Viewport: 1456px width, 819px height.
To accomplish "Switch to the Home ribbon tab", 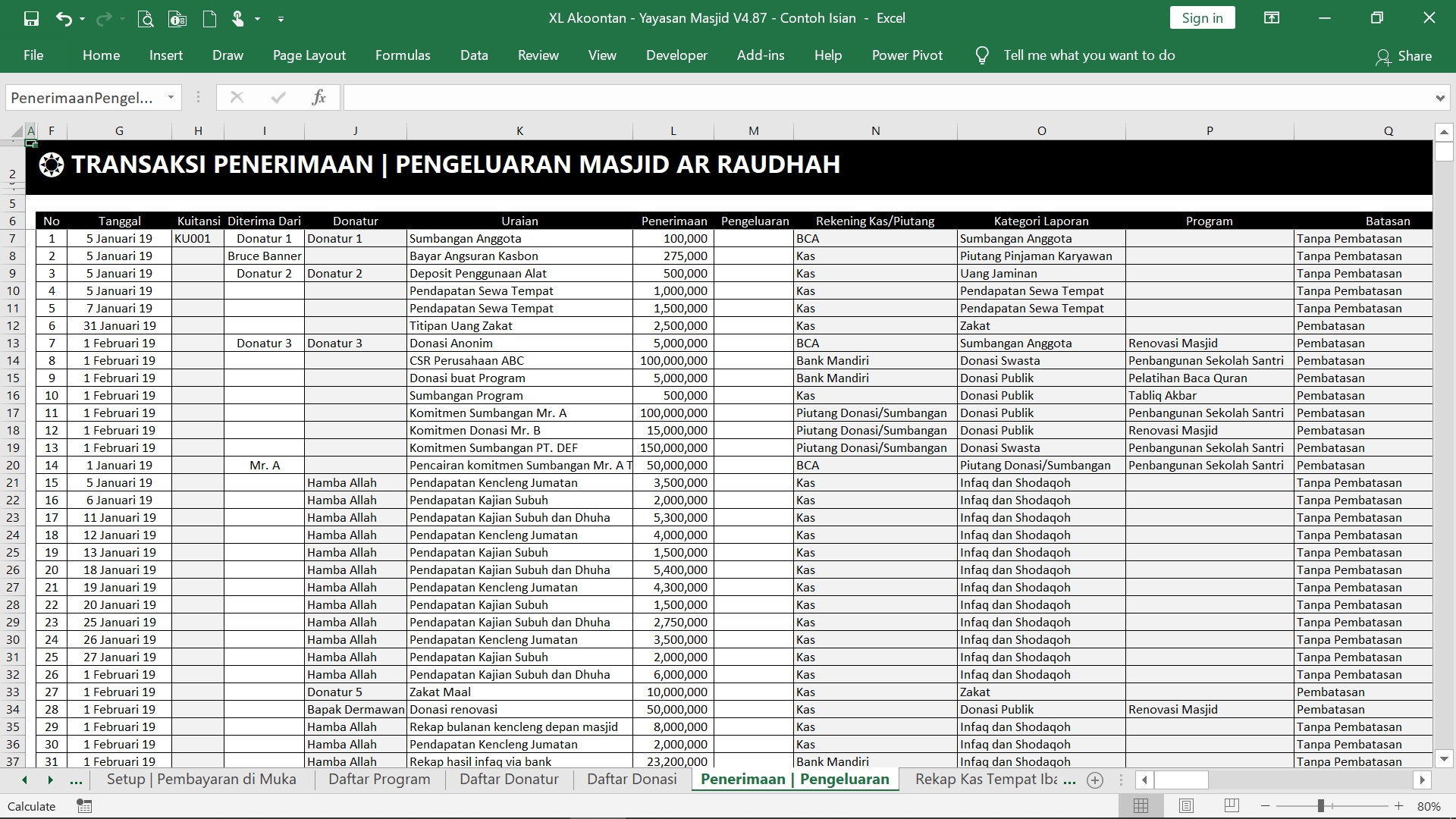I will coord(101,55).
